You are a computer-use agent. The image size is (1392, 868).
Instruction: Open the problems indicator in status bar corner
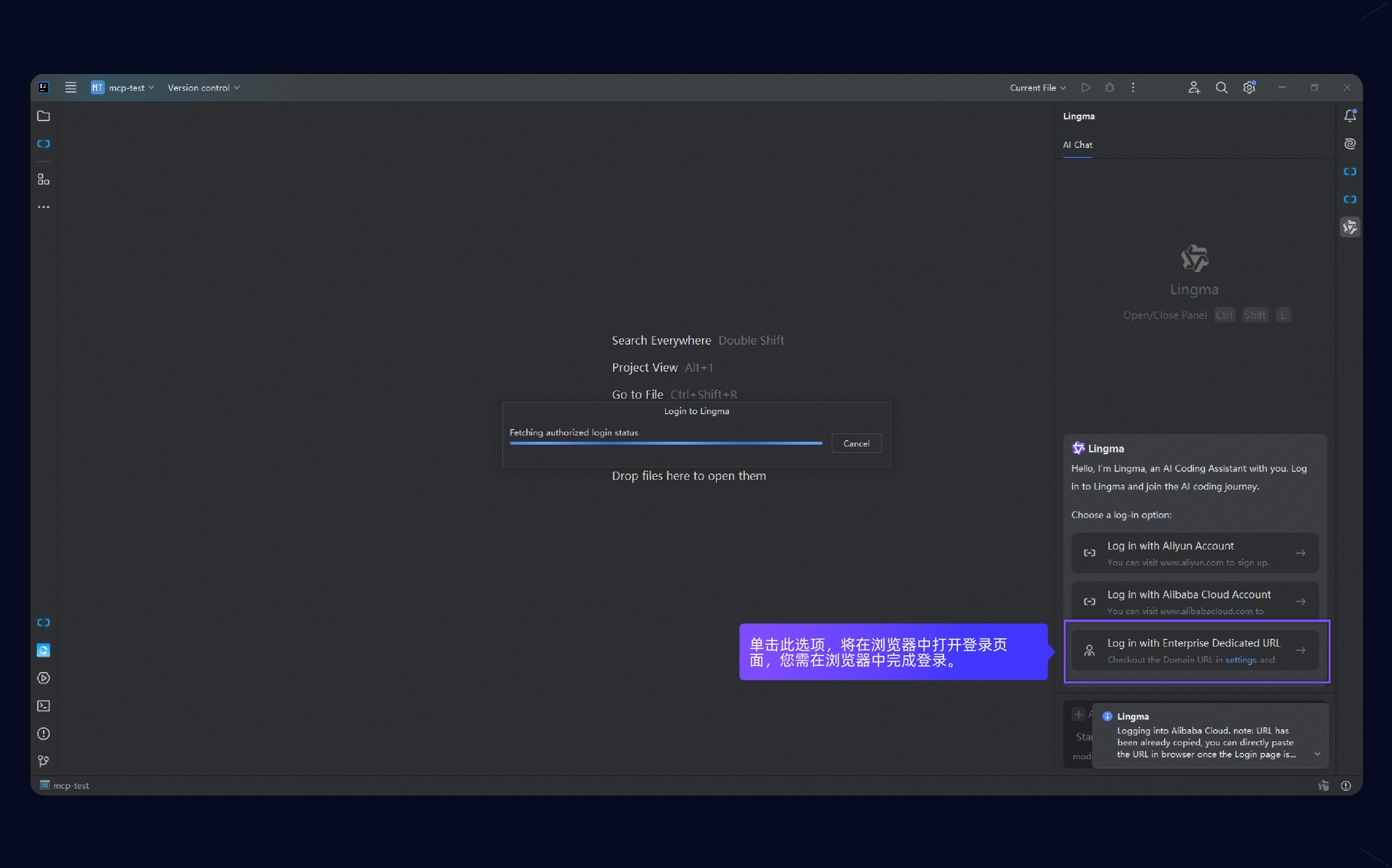(x=1346, y=785)
